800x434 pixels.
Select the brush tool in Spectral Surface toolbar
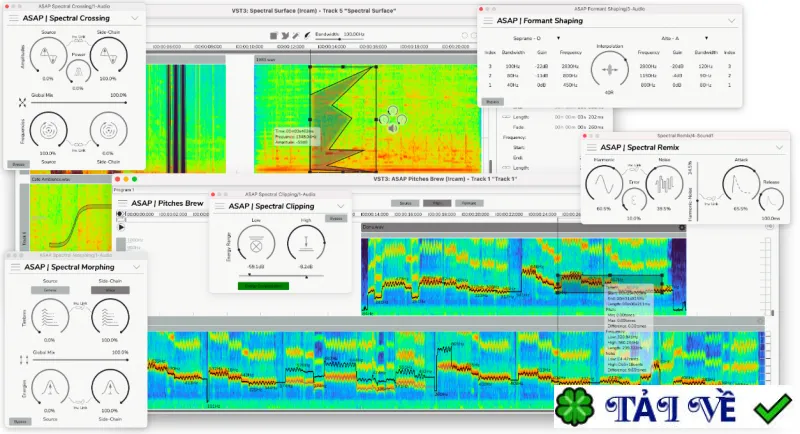point(307,35)
